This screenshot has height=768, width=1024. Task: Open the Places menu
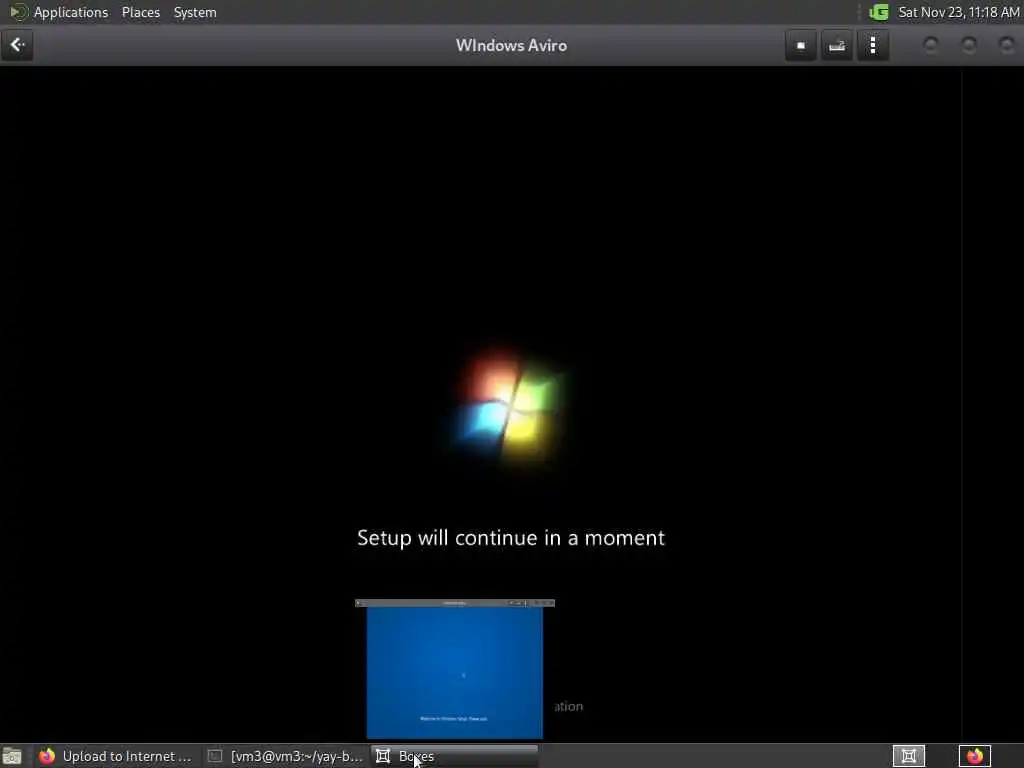coord(141,12)
